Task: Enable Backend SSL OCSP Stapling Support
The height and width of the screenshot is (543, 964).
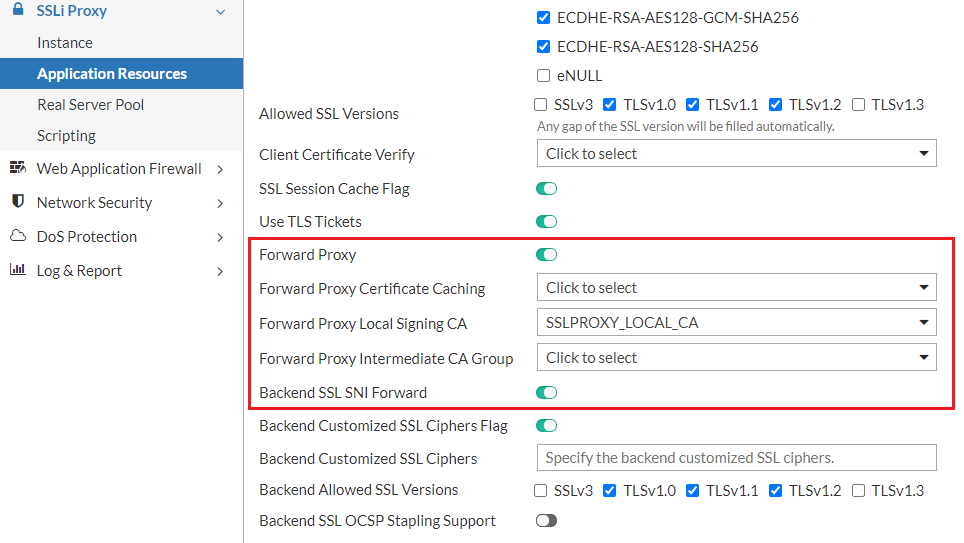Action: point(546,520)
